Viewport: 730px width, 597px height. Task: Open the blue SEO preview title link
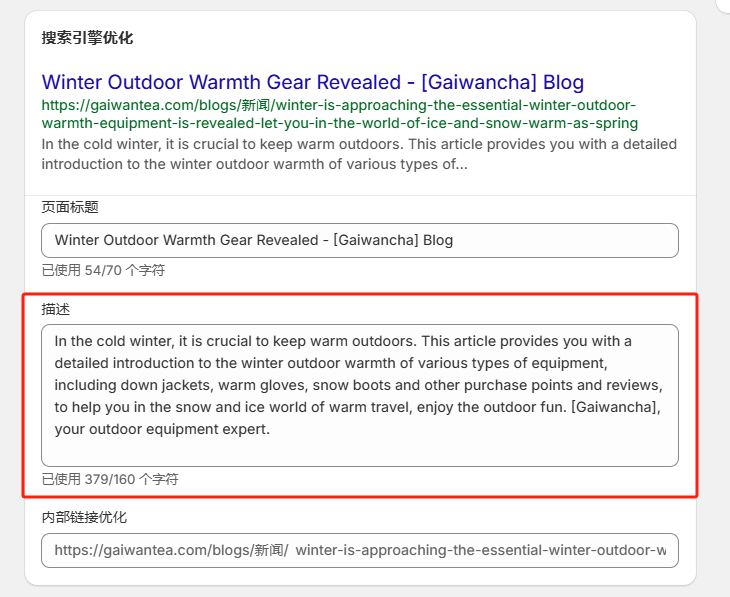coord(312,82)
